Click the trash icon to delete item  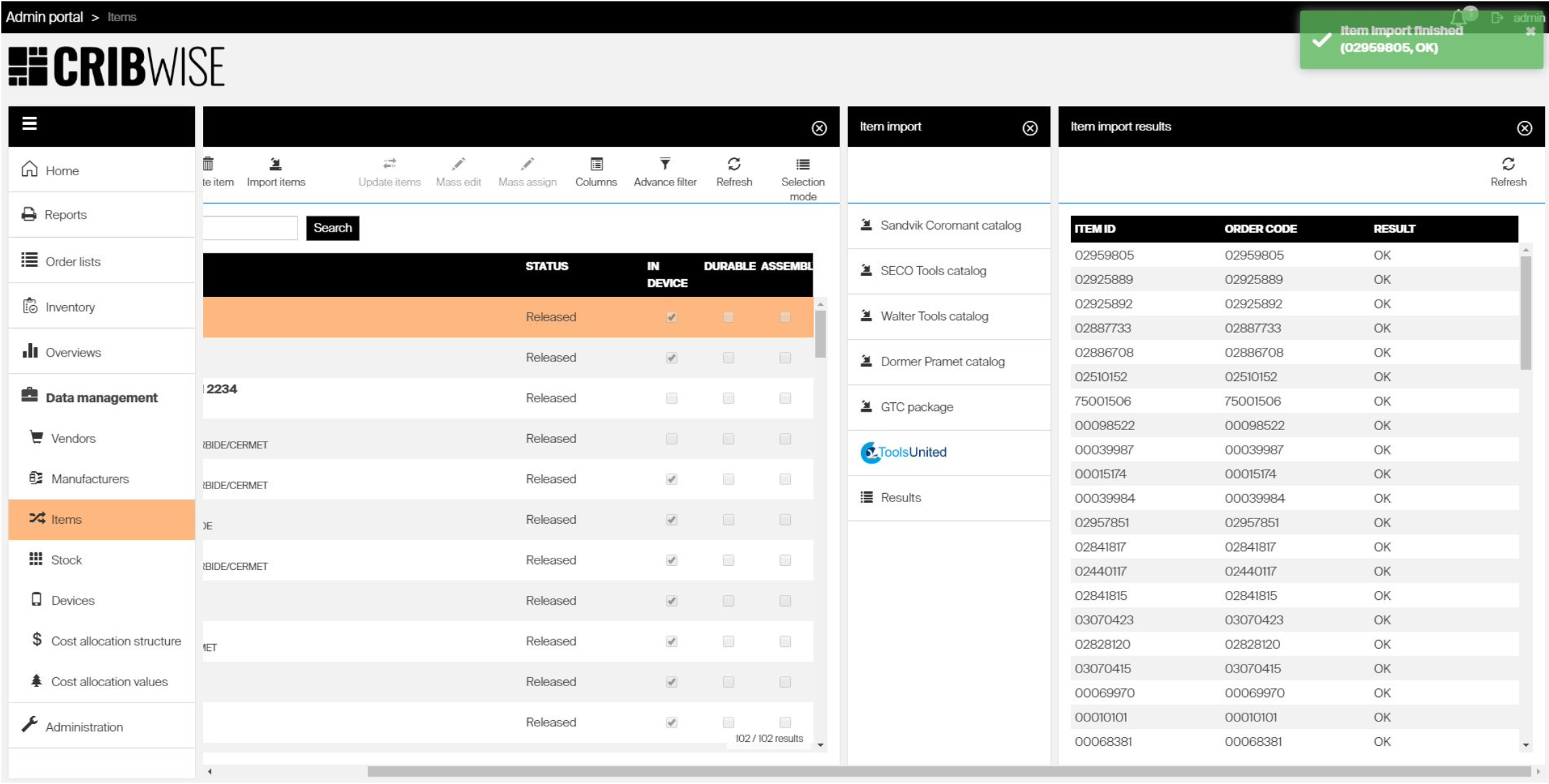209,164
